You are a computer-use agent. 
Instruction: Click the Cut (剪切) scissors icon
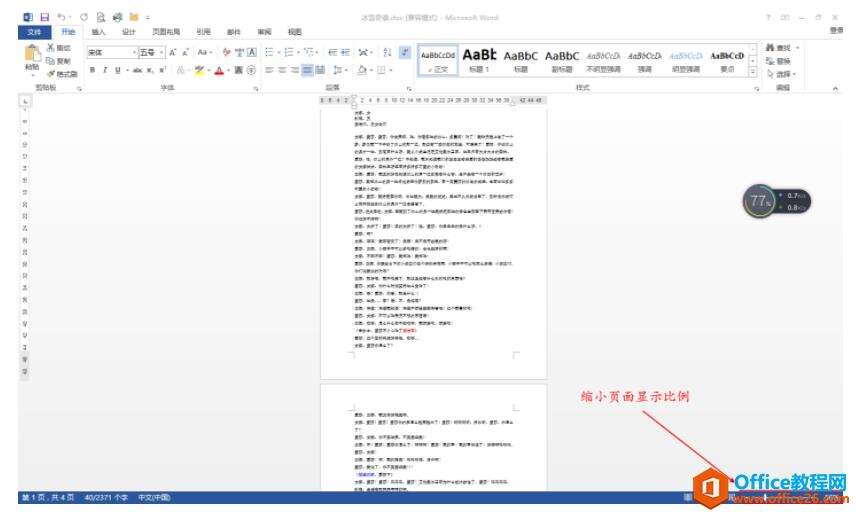point(51,48)
